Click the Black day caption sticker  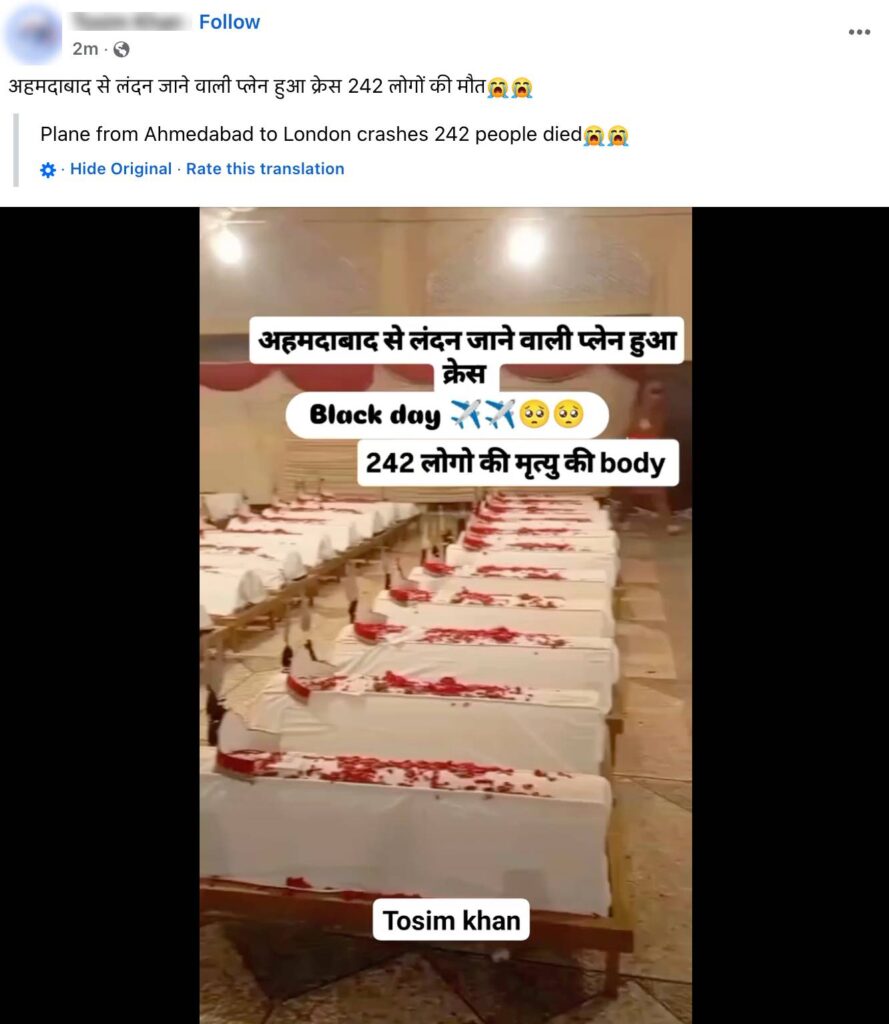[447, 415]
